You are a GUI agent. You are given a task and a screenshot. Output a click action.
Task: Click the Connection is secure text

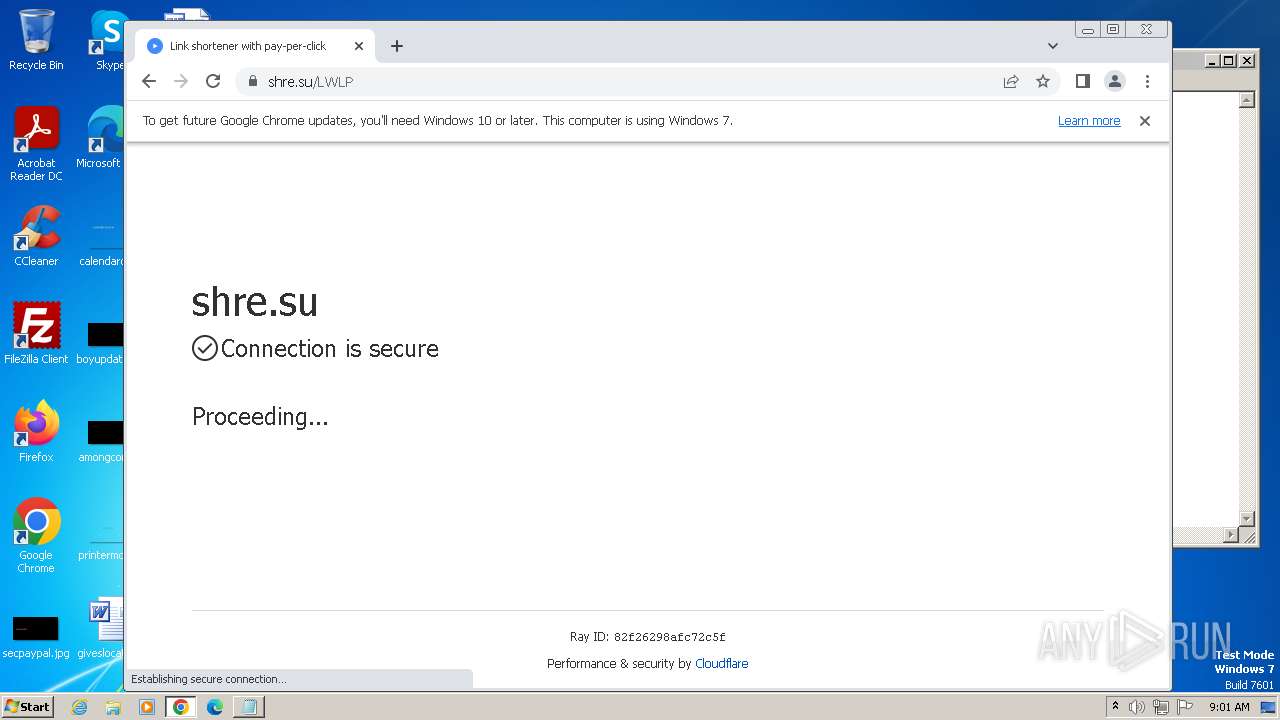[329, 348]
